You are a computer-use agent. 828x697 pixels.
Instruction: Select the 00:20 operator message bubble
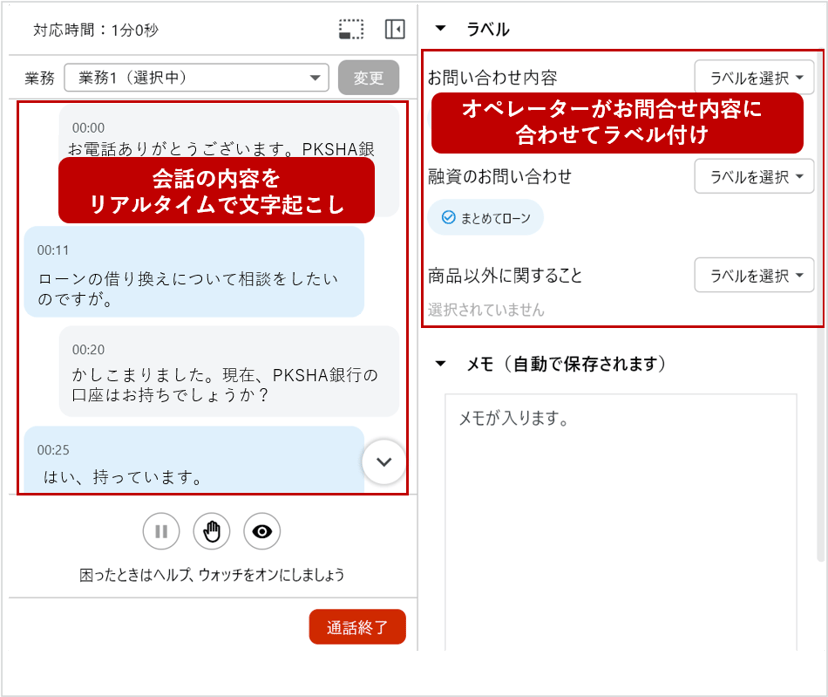click(x=228, y=371)
